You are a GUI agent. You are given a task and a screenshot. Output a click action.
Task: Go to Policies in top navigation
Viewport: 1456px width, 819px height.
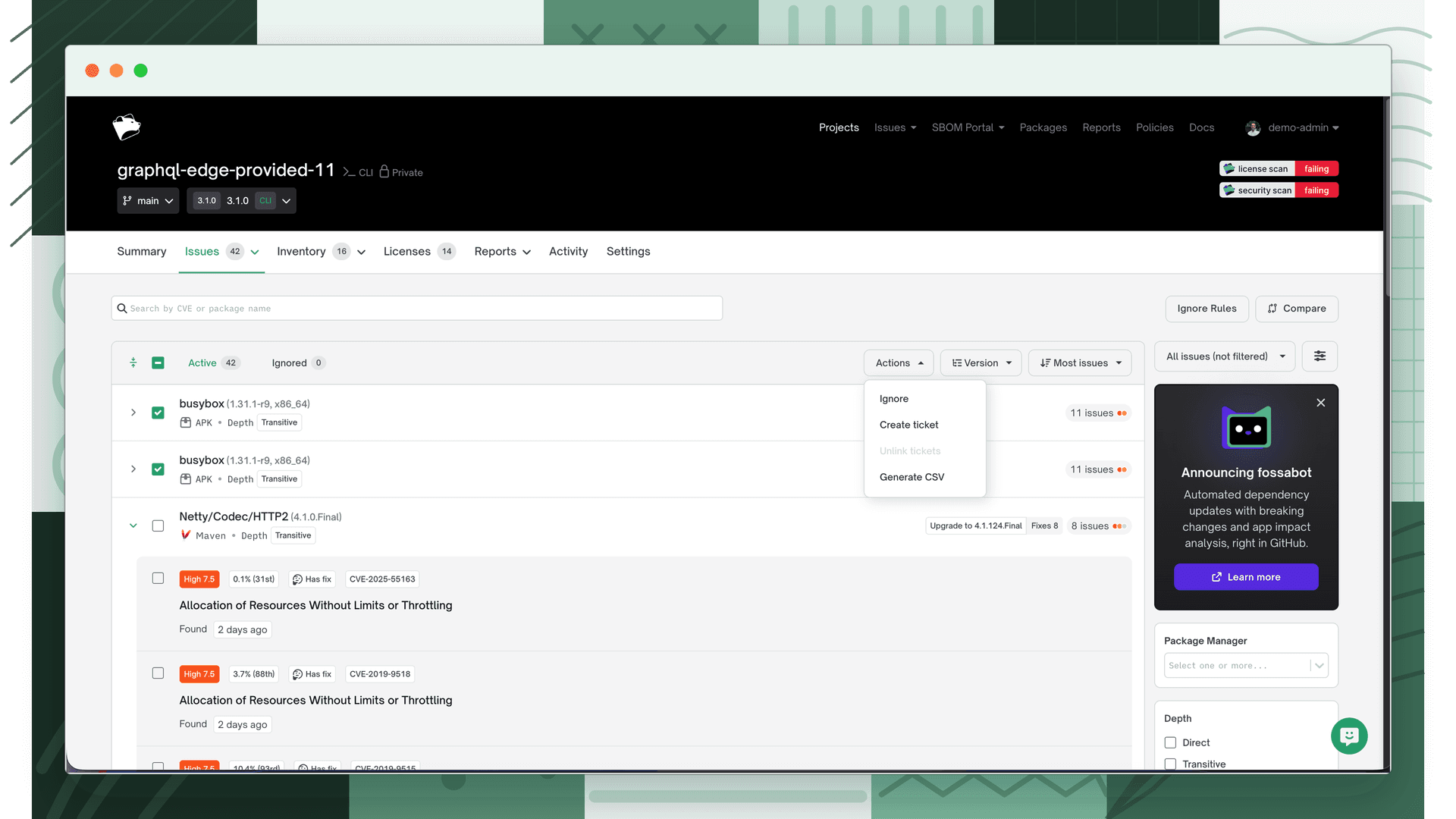pyautogui.click(x=1154, y=128)
